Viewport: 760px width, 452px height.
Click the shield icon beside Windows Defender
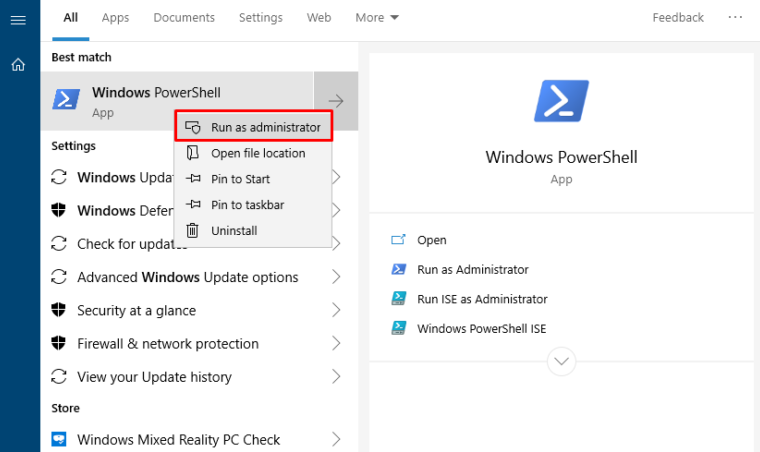[59, 210]
